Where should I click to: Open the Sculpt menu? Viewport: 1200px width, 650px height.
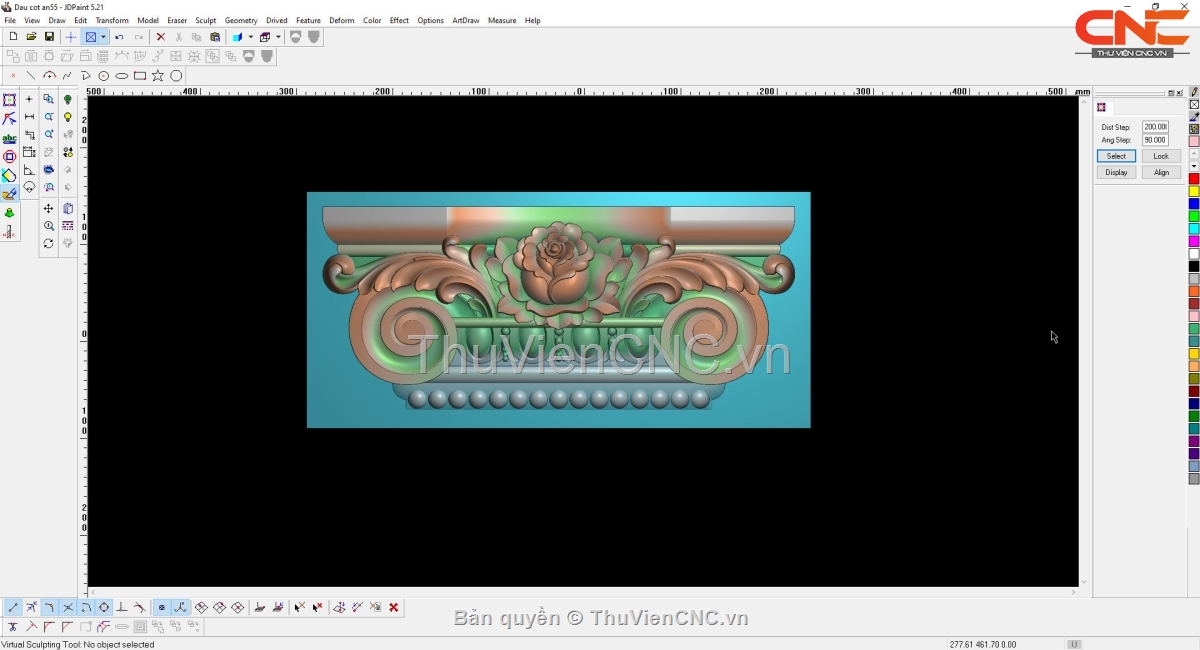tap(205, 20)
